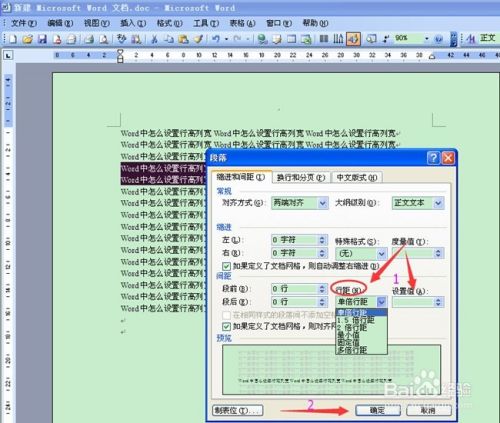500x423 pixels.
Task: Open the 大纲级别 outline level dropdown
Action: pyautogui.click(x=438, y=203)
